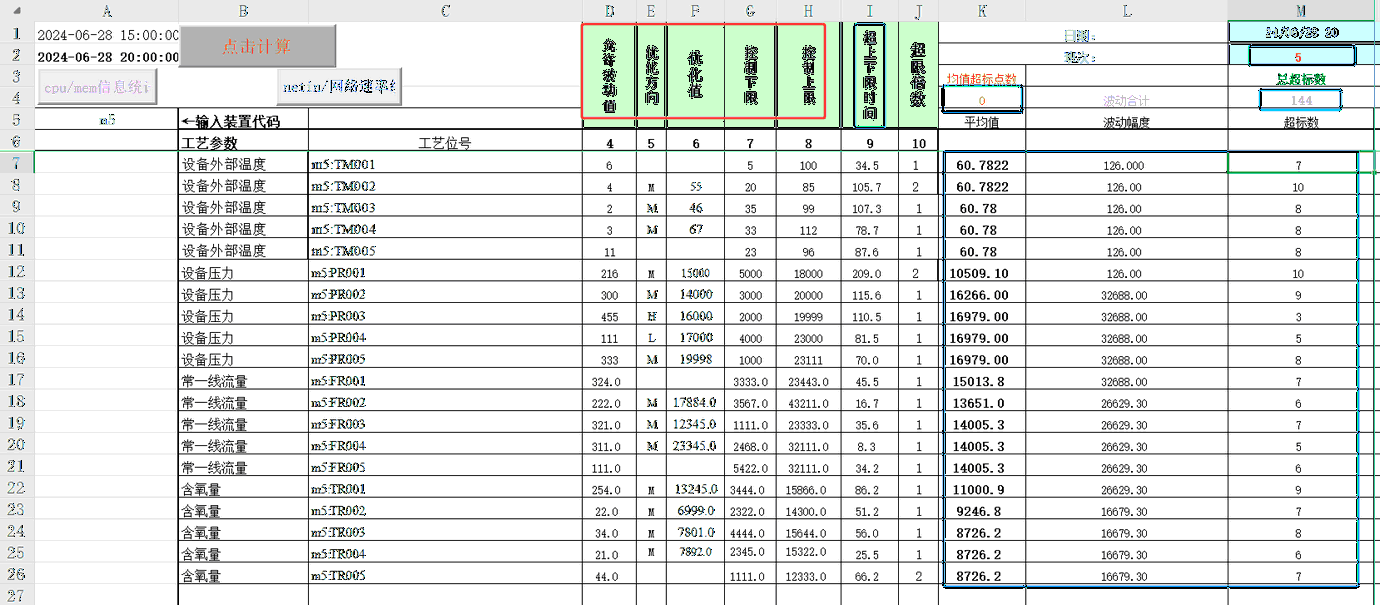Select column header K
Screen dimensions: 1380x605
pos(982,11)
